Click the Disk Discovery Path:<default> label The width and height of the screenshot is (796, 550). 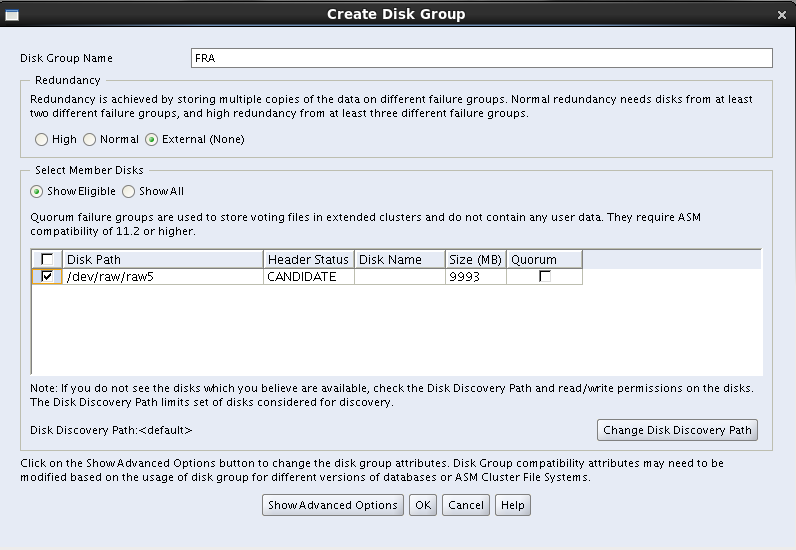pyautogui.click(x=111, y=430)
